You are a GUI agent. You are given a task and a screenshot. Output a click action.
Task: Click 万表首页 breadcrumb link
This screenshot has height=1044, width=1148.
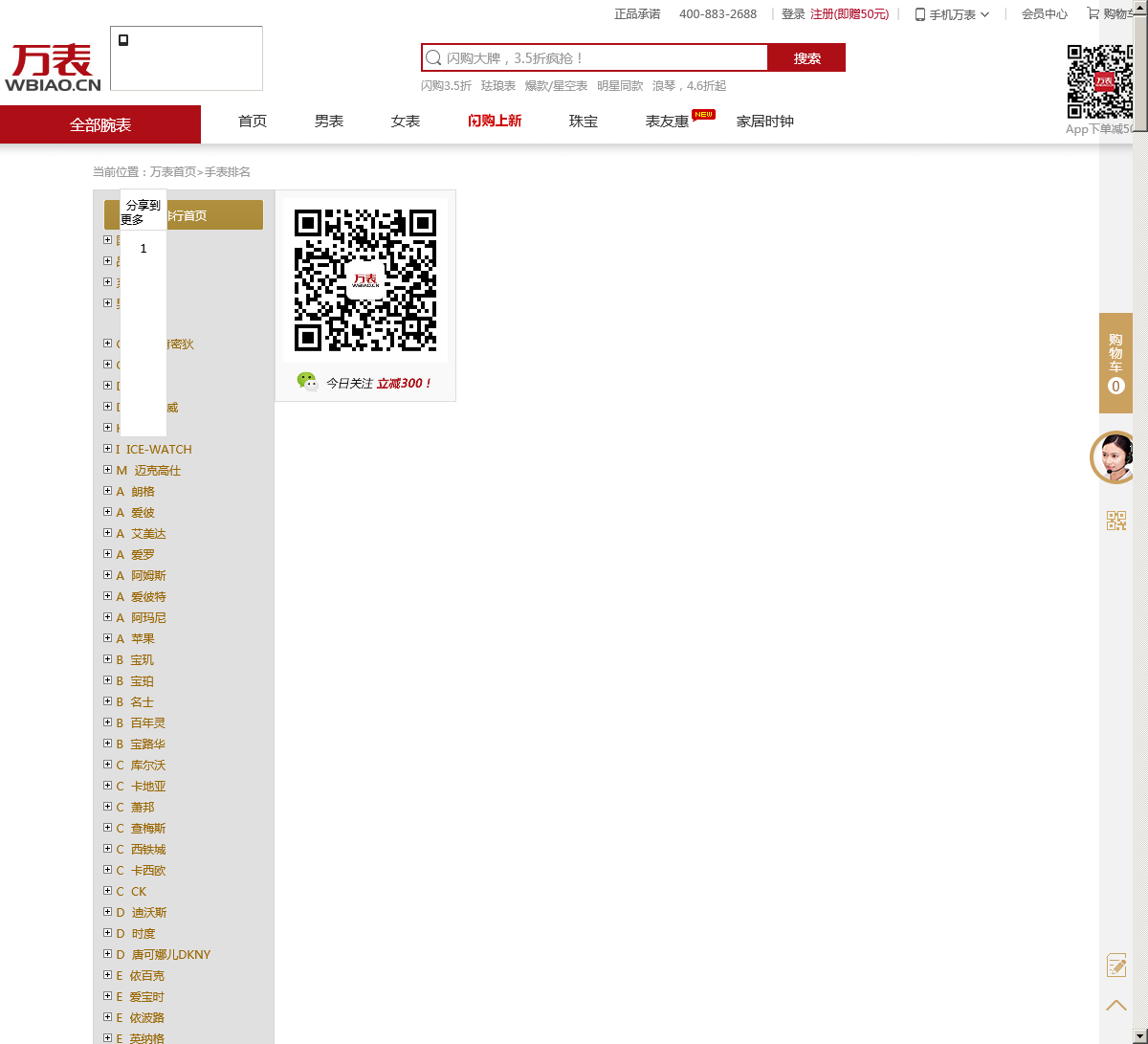point(173,172)
